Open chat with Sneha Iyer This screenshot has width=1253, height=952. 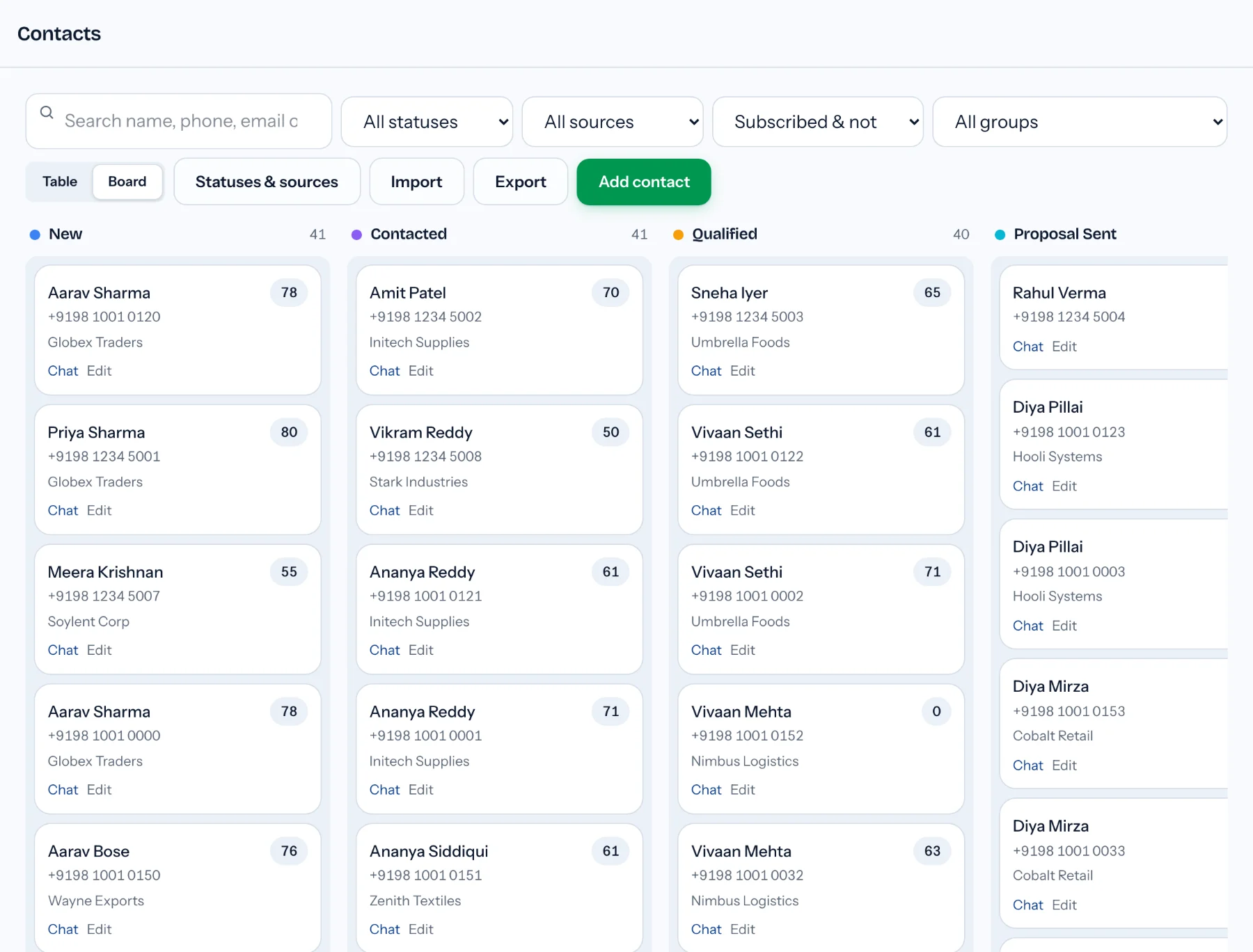coord(706,371)
